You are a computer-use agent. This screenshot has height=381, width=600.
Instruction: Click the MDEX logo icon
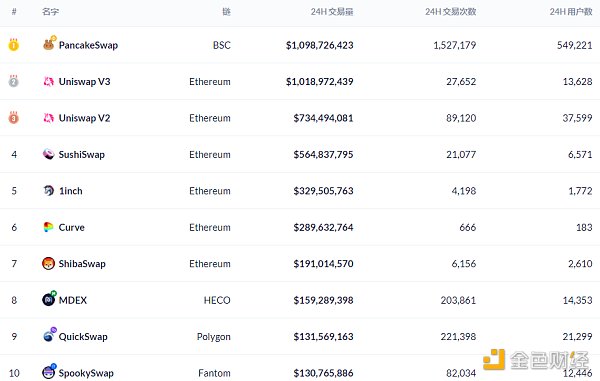[49, 299]
